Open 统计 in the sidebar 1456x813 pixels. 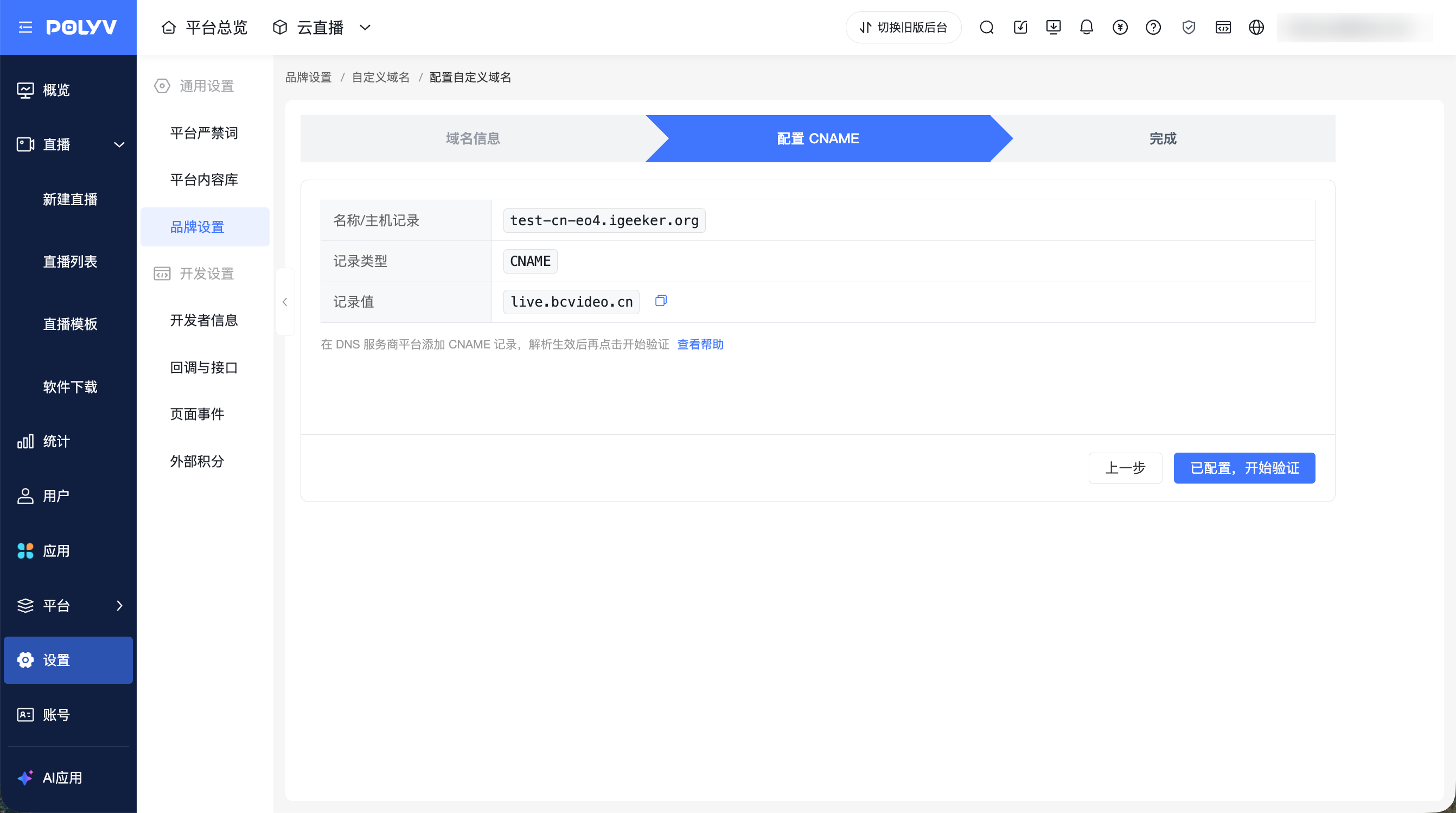(x=68, y=441)
